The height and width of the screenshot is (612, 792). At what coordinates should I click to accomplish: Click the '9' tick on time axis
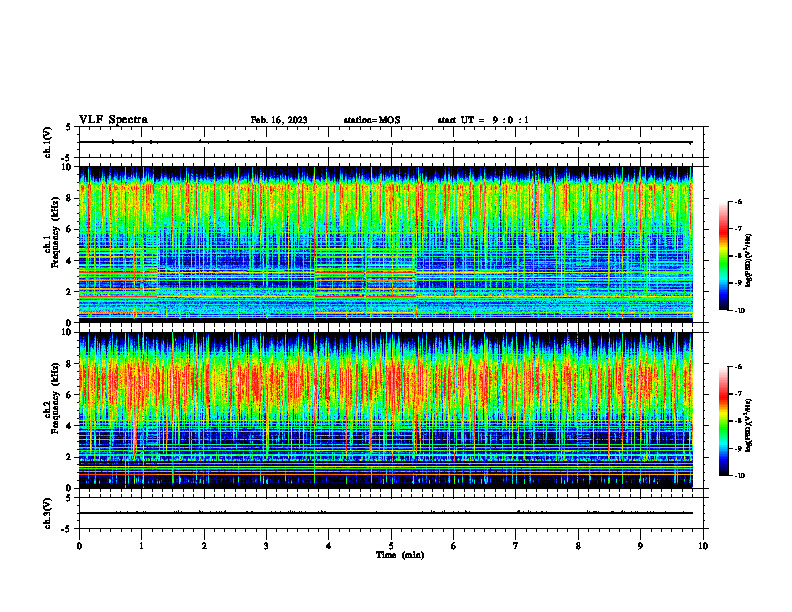[x=640, y=546]
